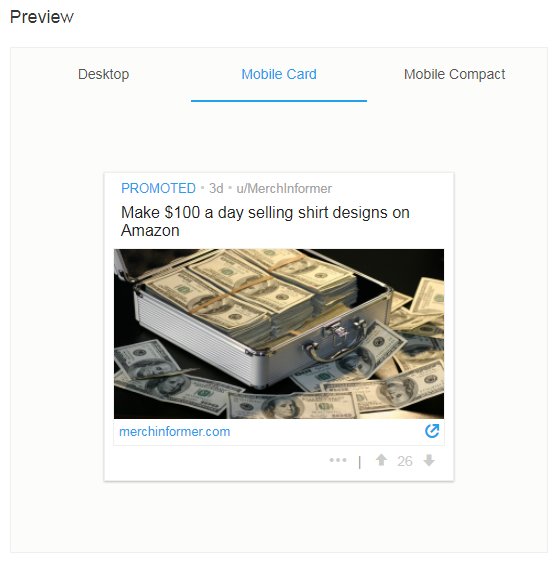The height and width of the screenshot is (568, 556).
Task: Select the Mobile Card tab
Action: pyautogui.click(x=279, y=74)
